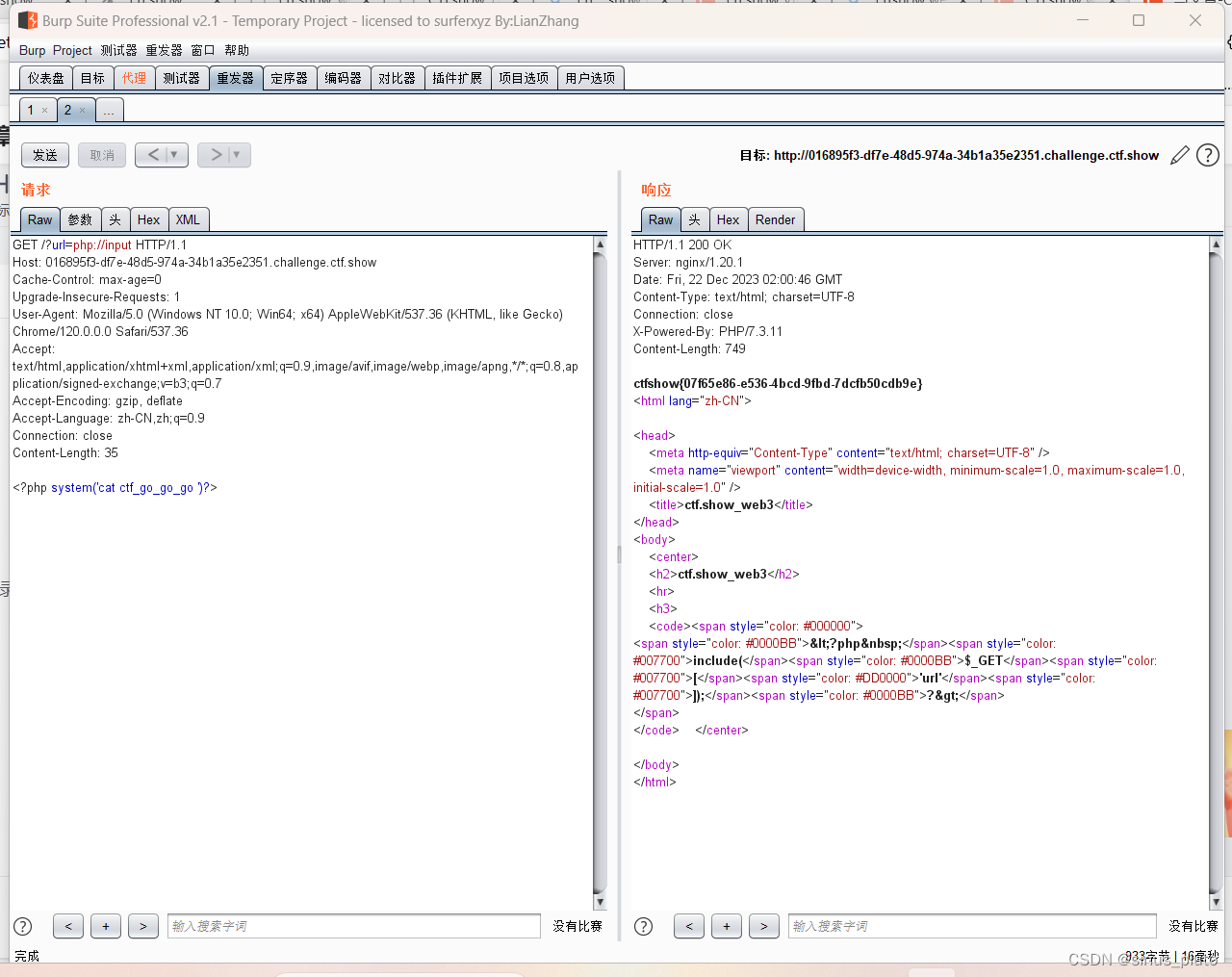1232x977 pixels.
Task: Click the request pane scroll up arrow
Action: pyautogui.click(x=600, y=244)
